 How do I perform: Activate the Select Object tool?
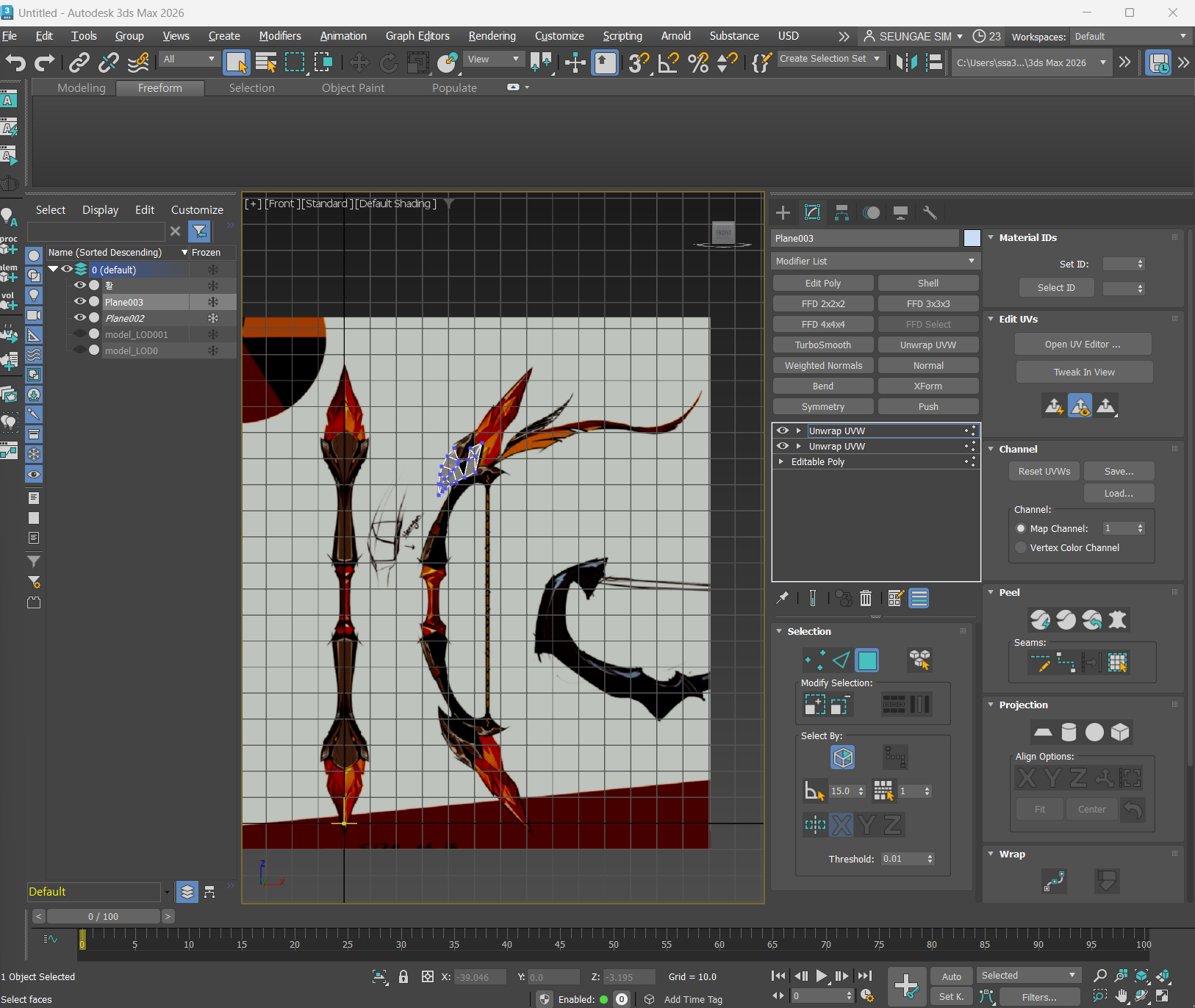click(237, 62)
